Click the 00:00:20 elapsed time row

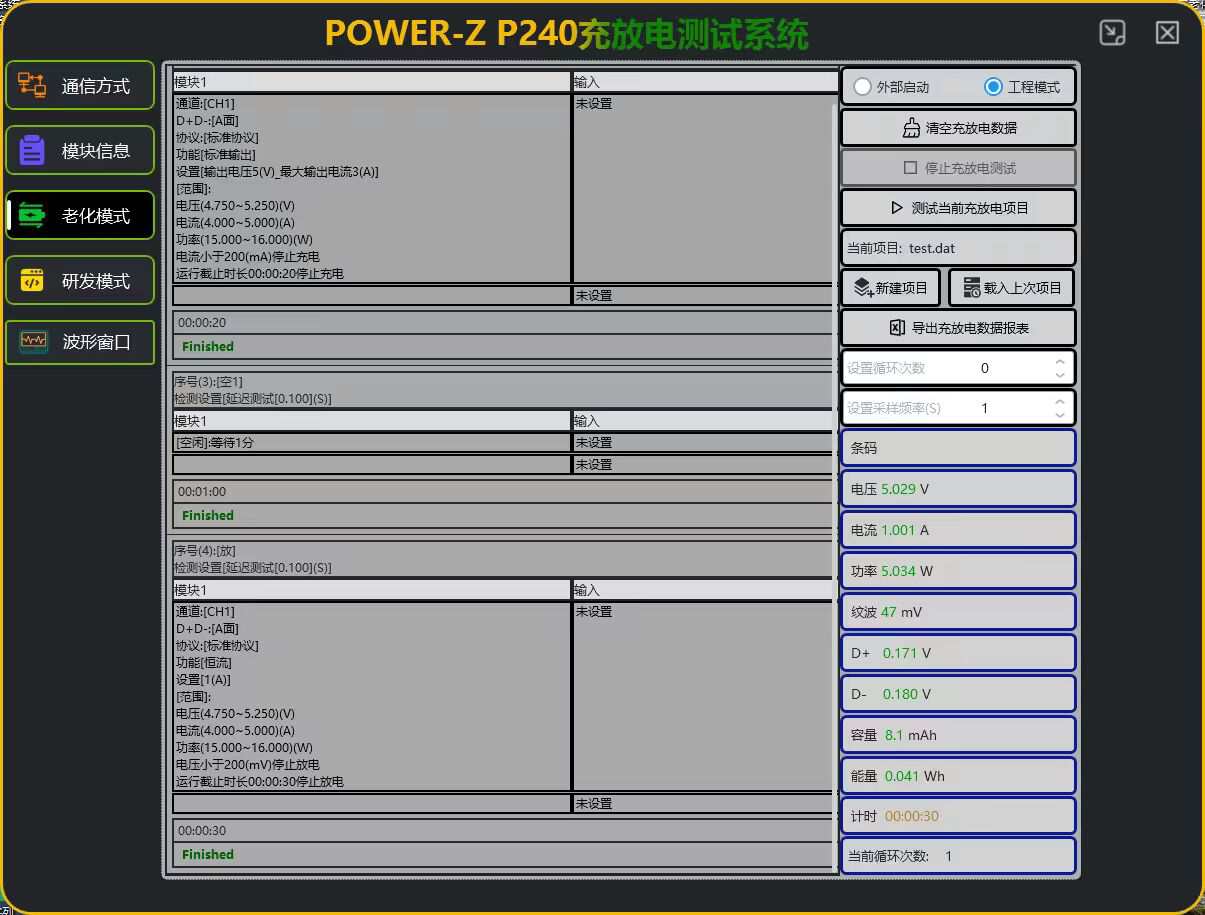click(x=502, y=323)
